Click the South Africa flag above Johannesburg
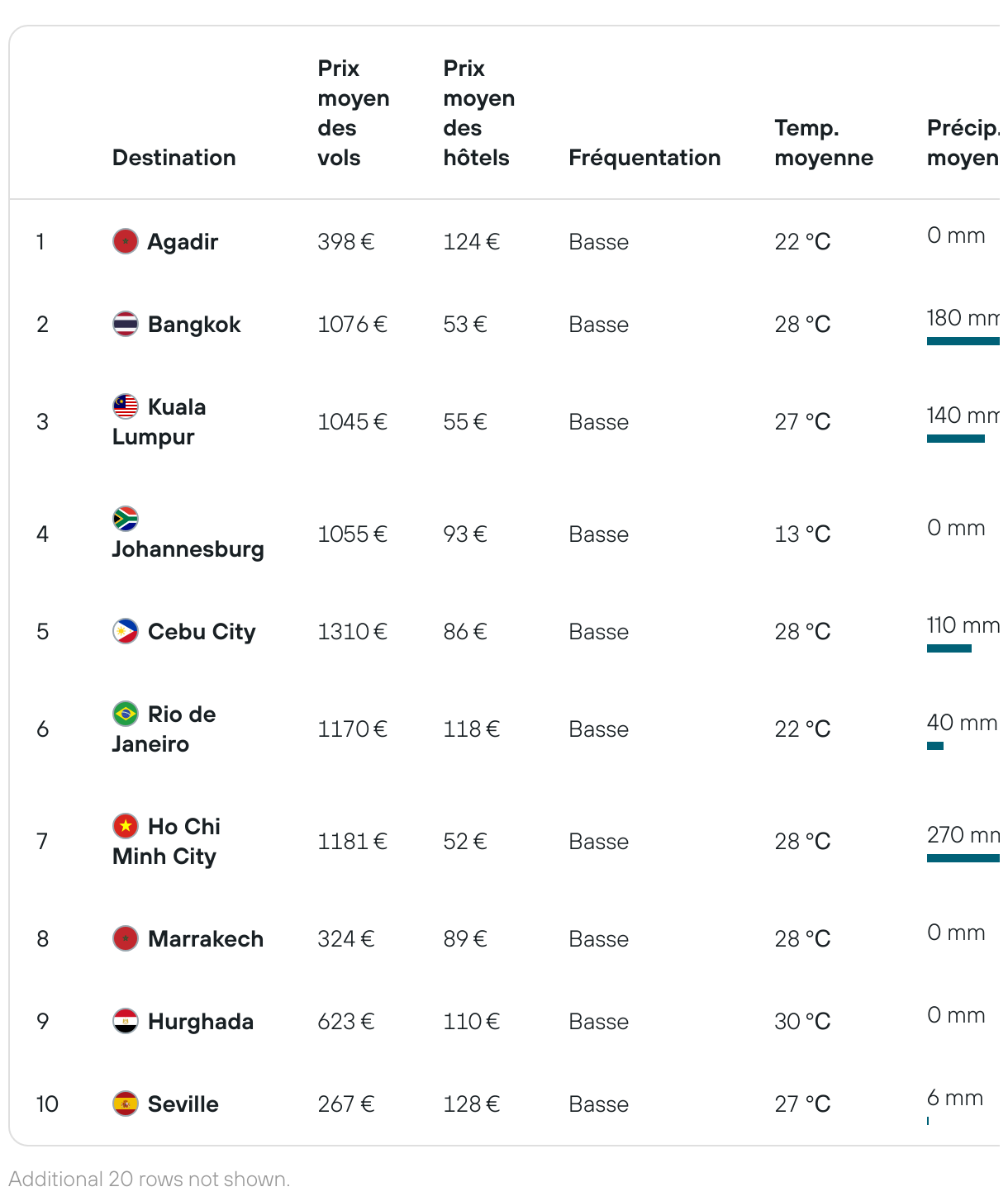The width and height of the screenshot is (1008, 1201). [126, 519]
